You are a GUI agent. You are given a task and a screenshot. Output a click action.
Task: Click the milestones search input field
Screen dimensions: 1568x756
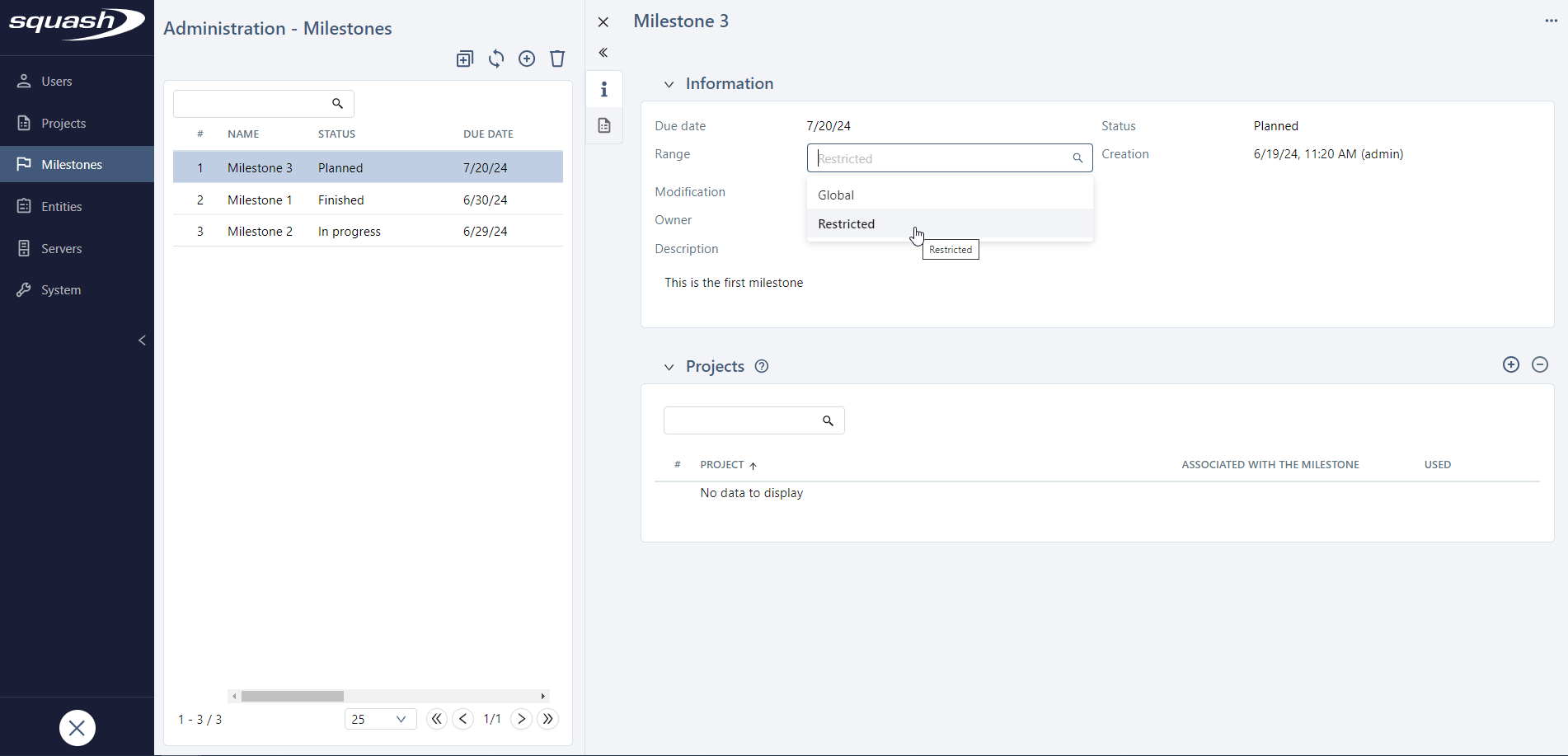(x=251, y=104)
